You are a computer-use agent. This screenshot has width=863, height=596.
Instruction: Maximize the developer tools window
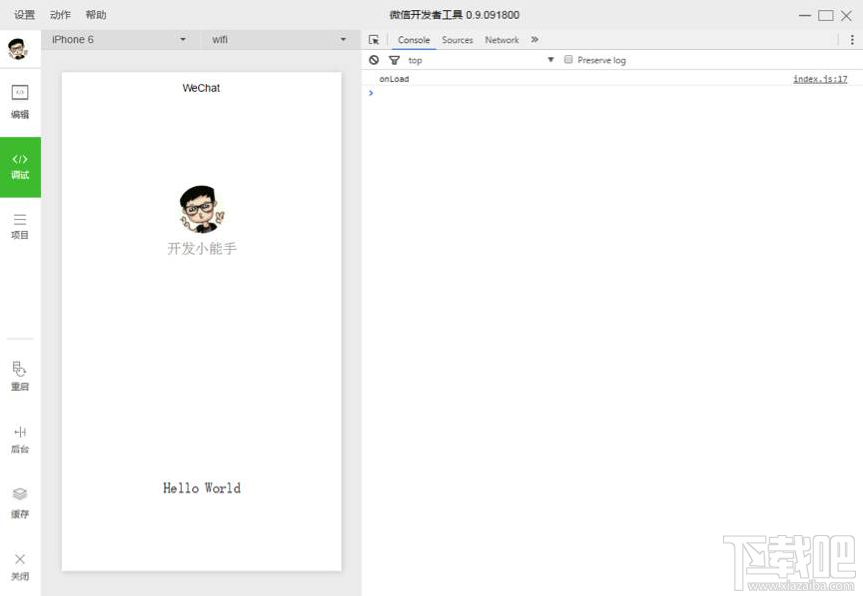point(826,15)
